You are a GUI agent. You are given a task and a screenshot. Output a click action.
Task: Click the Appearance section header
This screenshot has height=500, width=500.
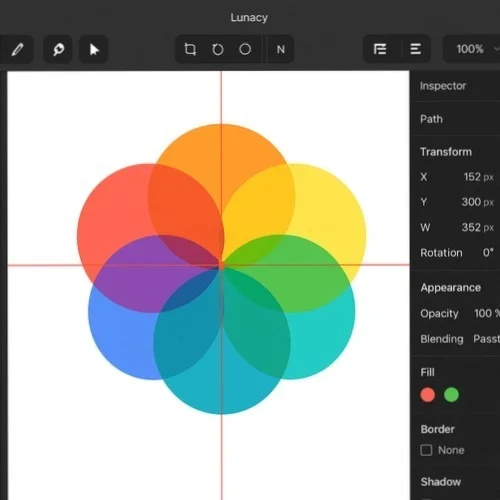click(x=450, y=288)
